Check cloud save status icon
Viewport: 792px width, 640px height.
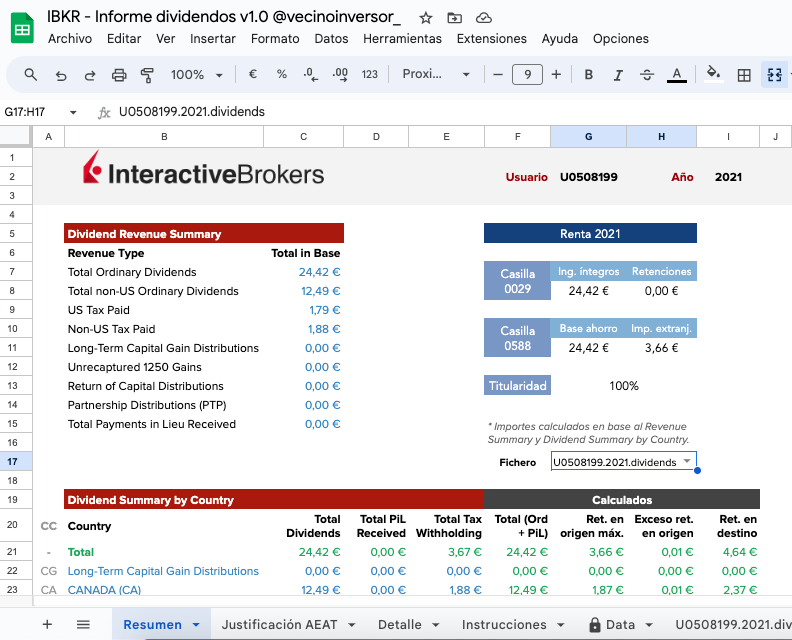pos(484,18)
